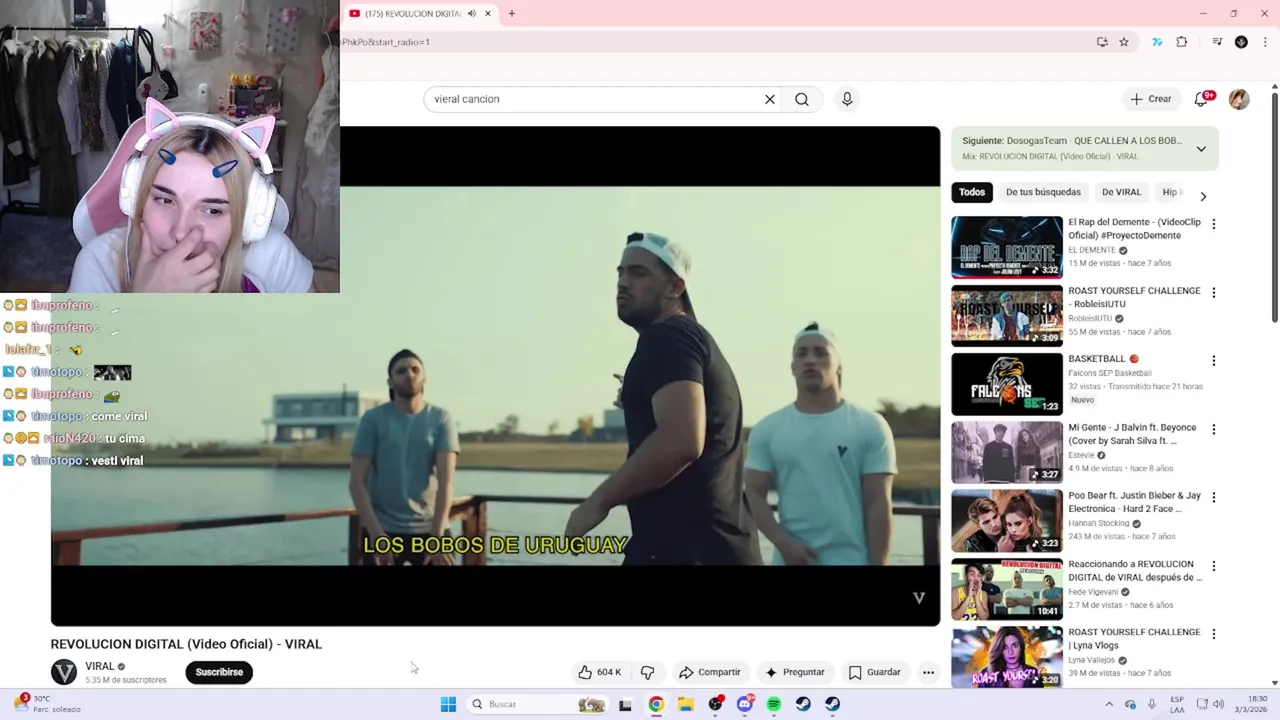The image size is (1280, 720).
Task: Click the video player to pause
Action: 495,376
